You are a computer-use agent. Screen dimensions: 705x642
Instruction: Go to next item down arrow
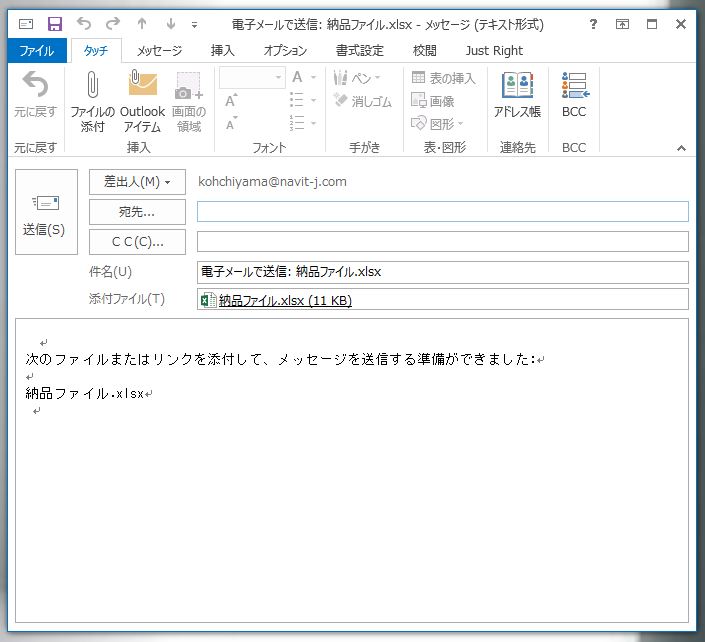[171, 23]
